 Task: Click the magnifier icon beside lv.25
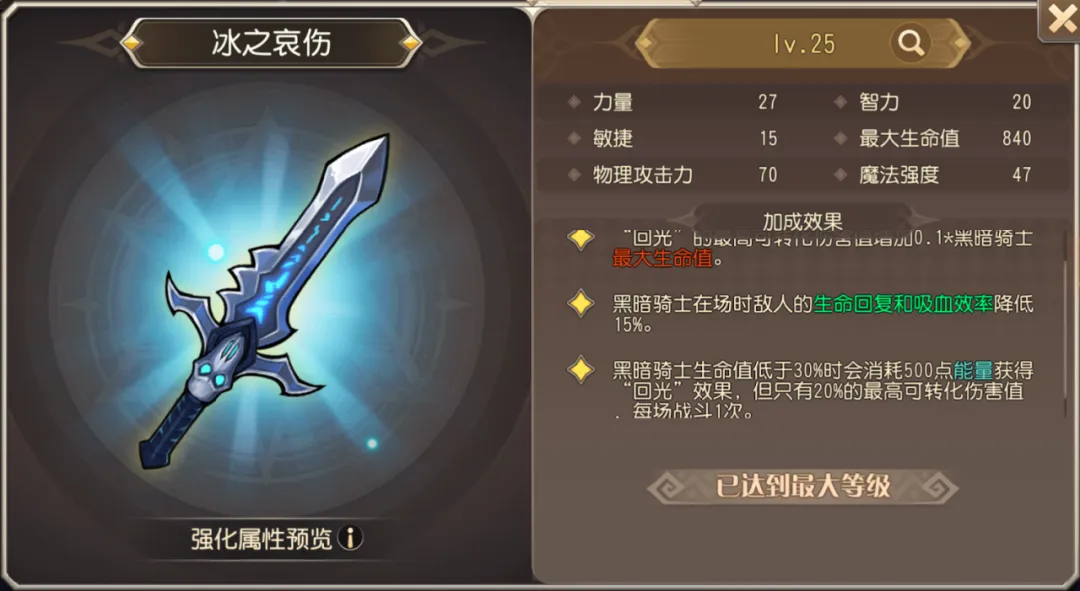point(911,43)
